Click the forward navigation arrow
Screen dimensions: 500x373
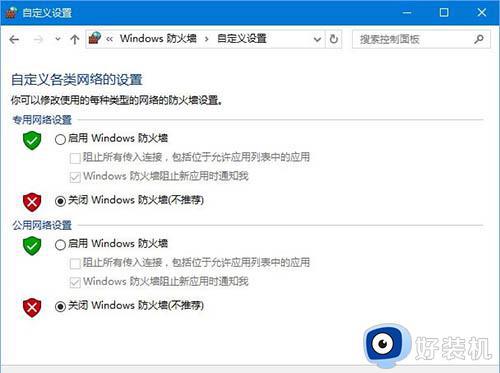38,40
